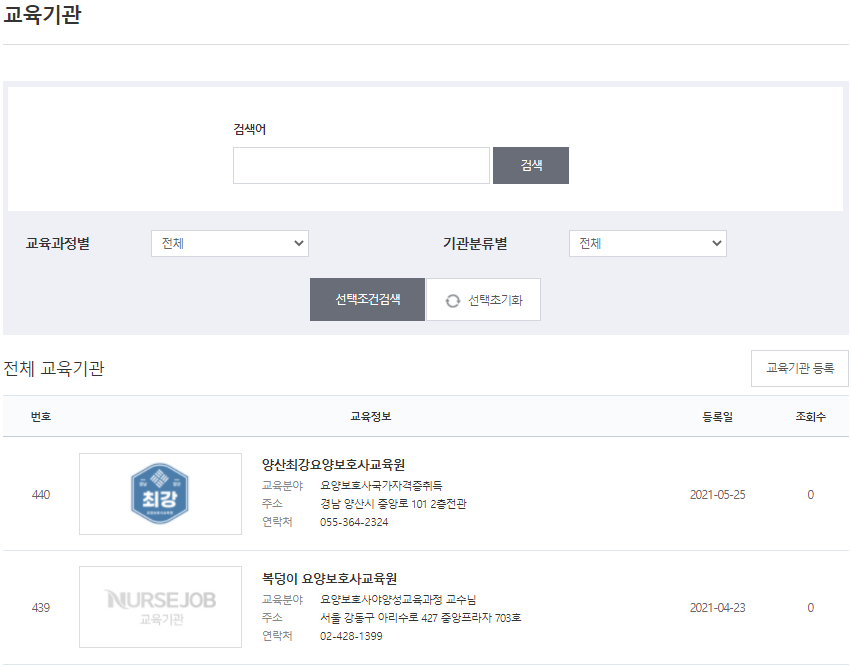Screen dimensions: 851x667
Task: Click the 교육정보 column header
Action: click(371, 417)
